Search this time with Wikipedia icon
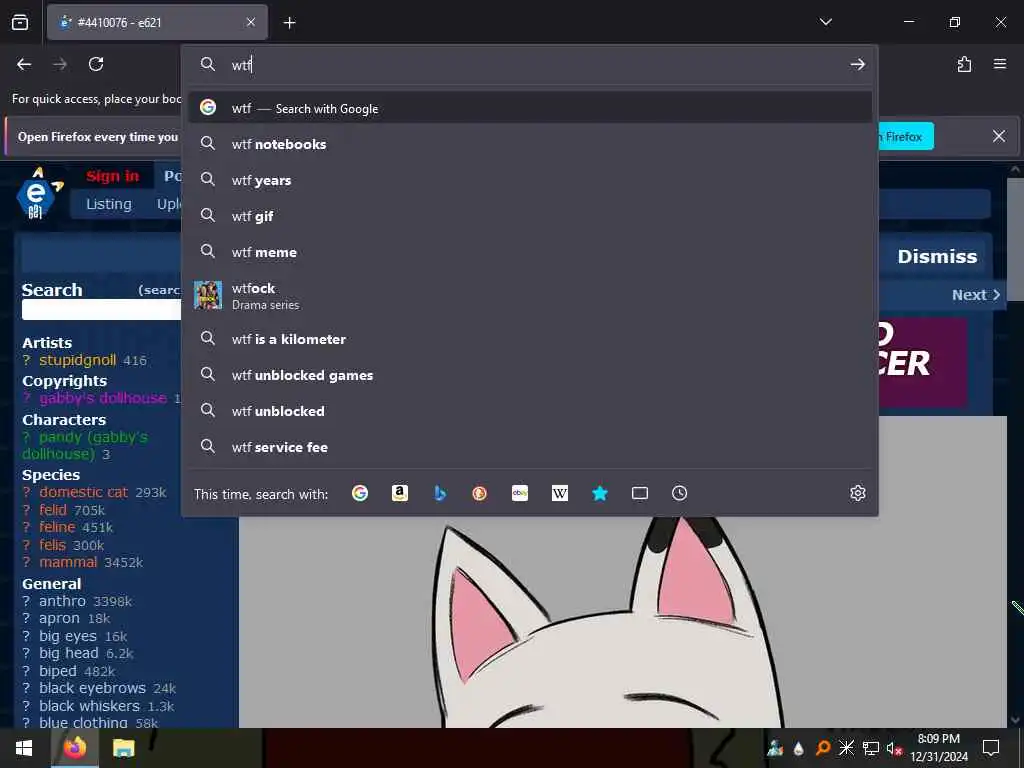Screen dimensions: 1024x768 [x=560, y=493]
